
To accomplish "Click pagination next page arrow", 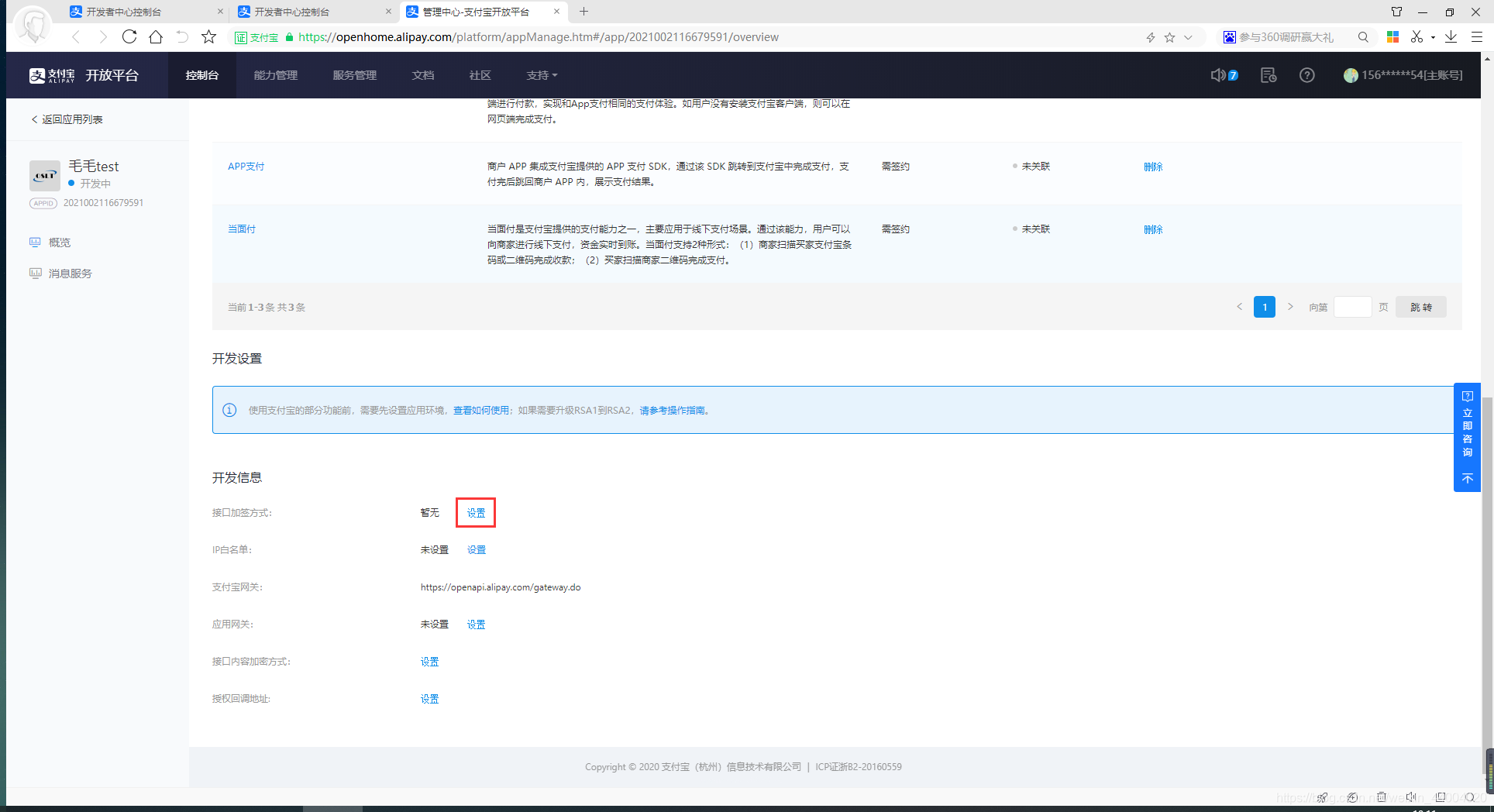I will tap(1290, 307).
